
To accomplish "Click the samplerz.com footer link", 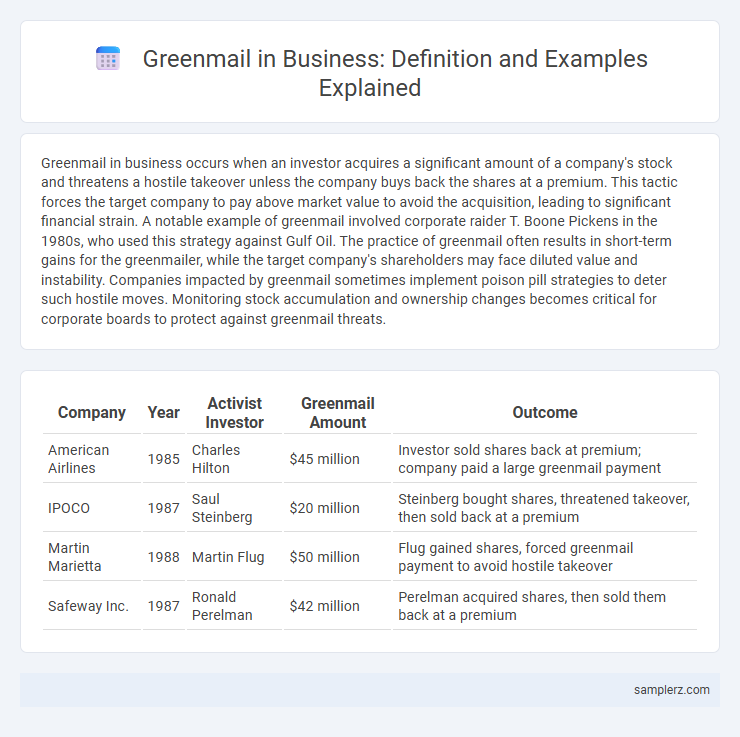I will click(672, 690).
